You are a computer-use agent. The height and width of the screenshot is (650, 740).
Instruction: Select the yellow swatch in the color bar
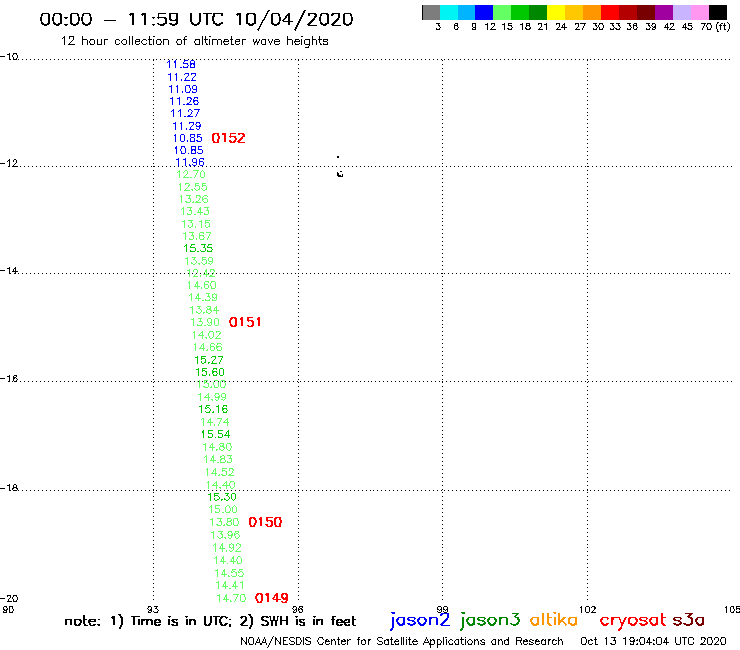pyautogui.click(x=556, y=12)
